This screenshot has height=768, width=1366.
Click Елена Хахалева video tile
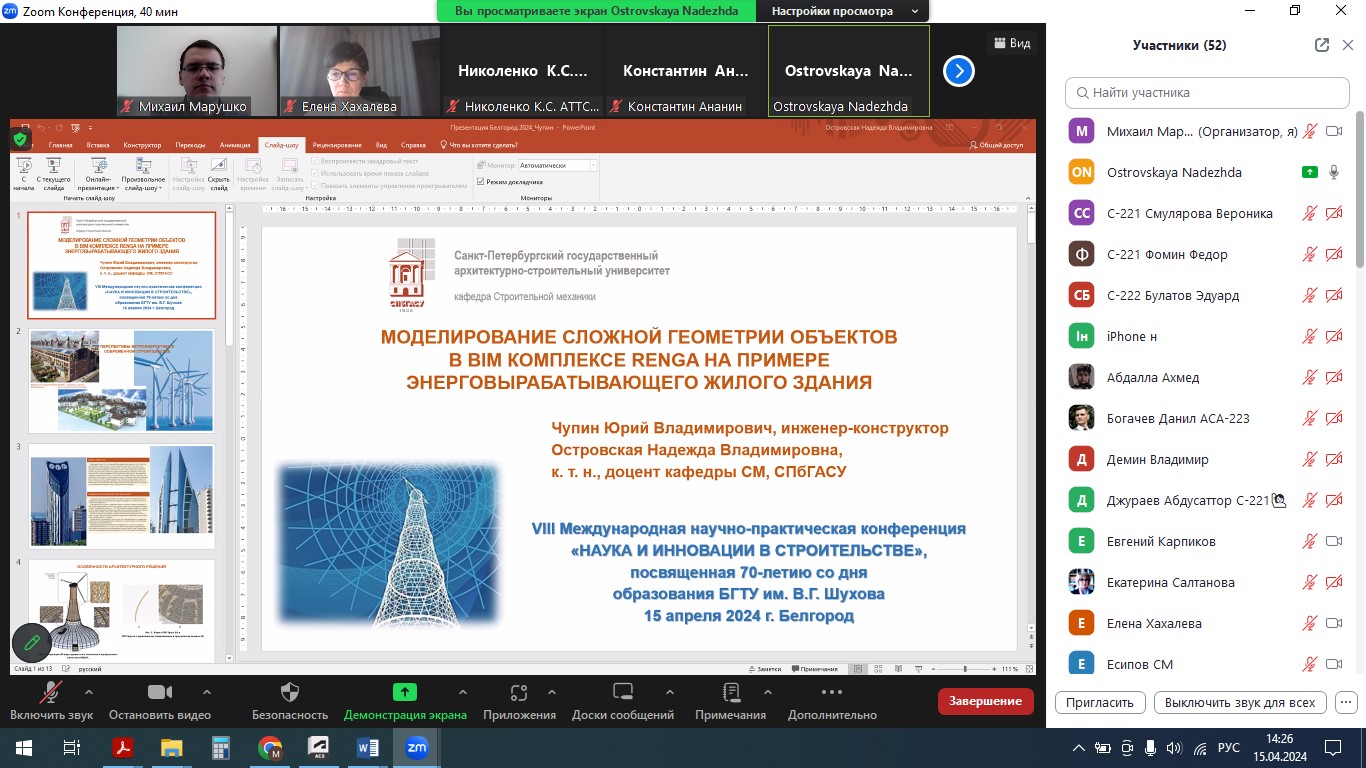point(361,71)
